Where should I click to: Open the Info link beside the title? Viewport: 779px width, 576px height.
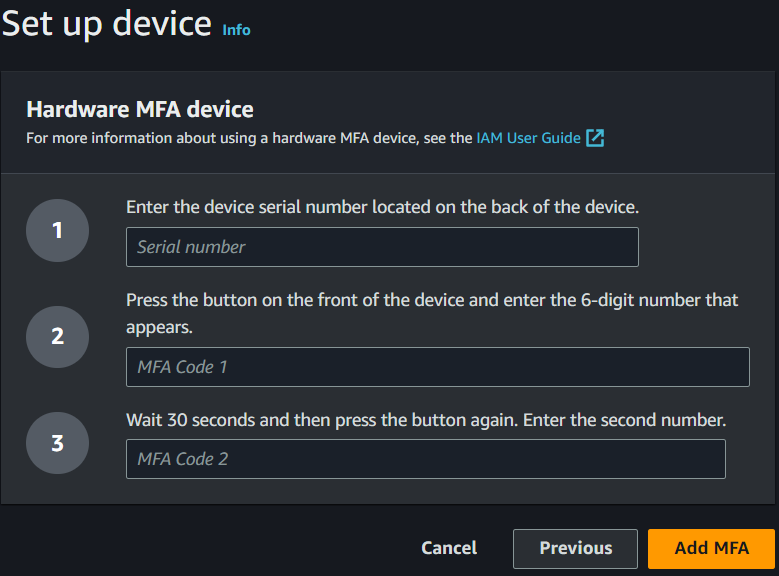click(x=236, y=30)
